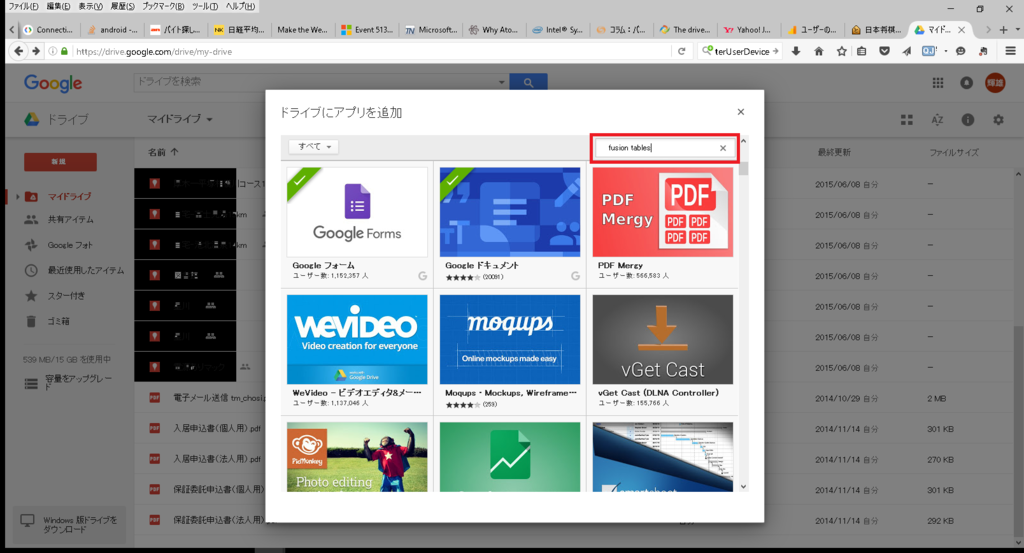Viewport: 1024px width, 553px height.
Task: Open the 編集(E) menu
Action: coord(59,6)
